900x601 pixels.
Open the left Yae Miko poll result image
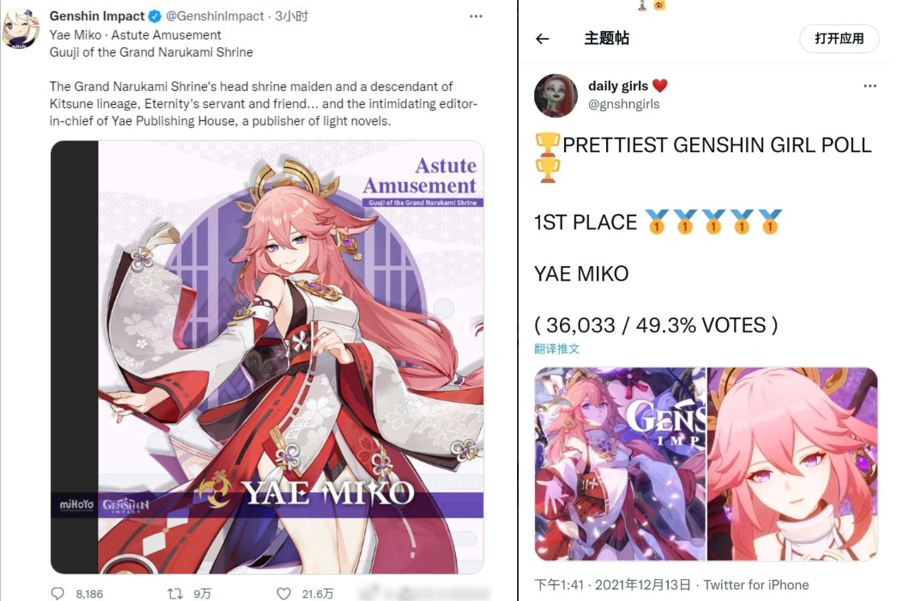click(619, 464)
